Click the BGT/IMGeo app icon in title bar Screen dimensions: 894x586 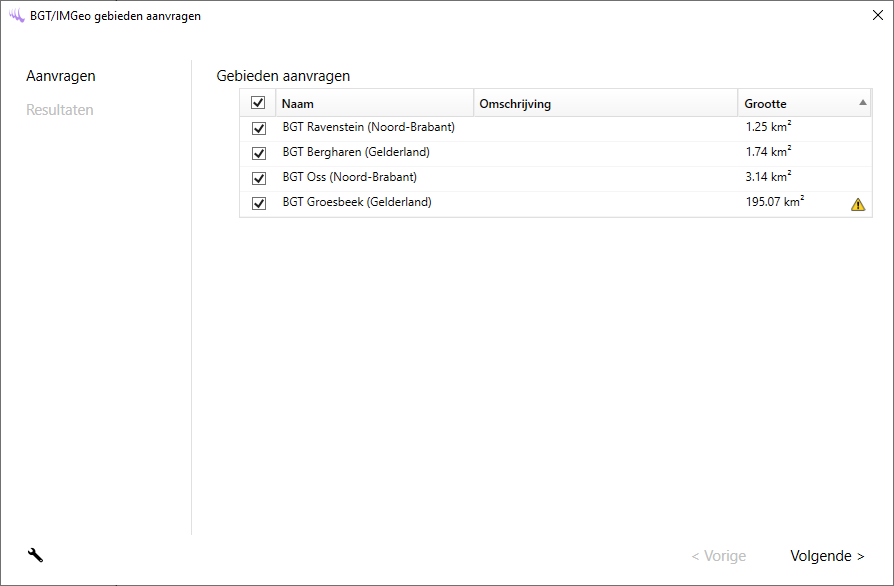click(16, 15)
